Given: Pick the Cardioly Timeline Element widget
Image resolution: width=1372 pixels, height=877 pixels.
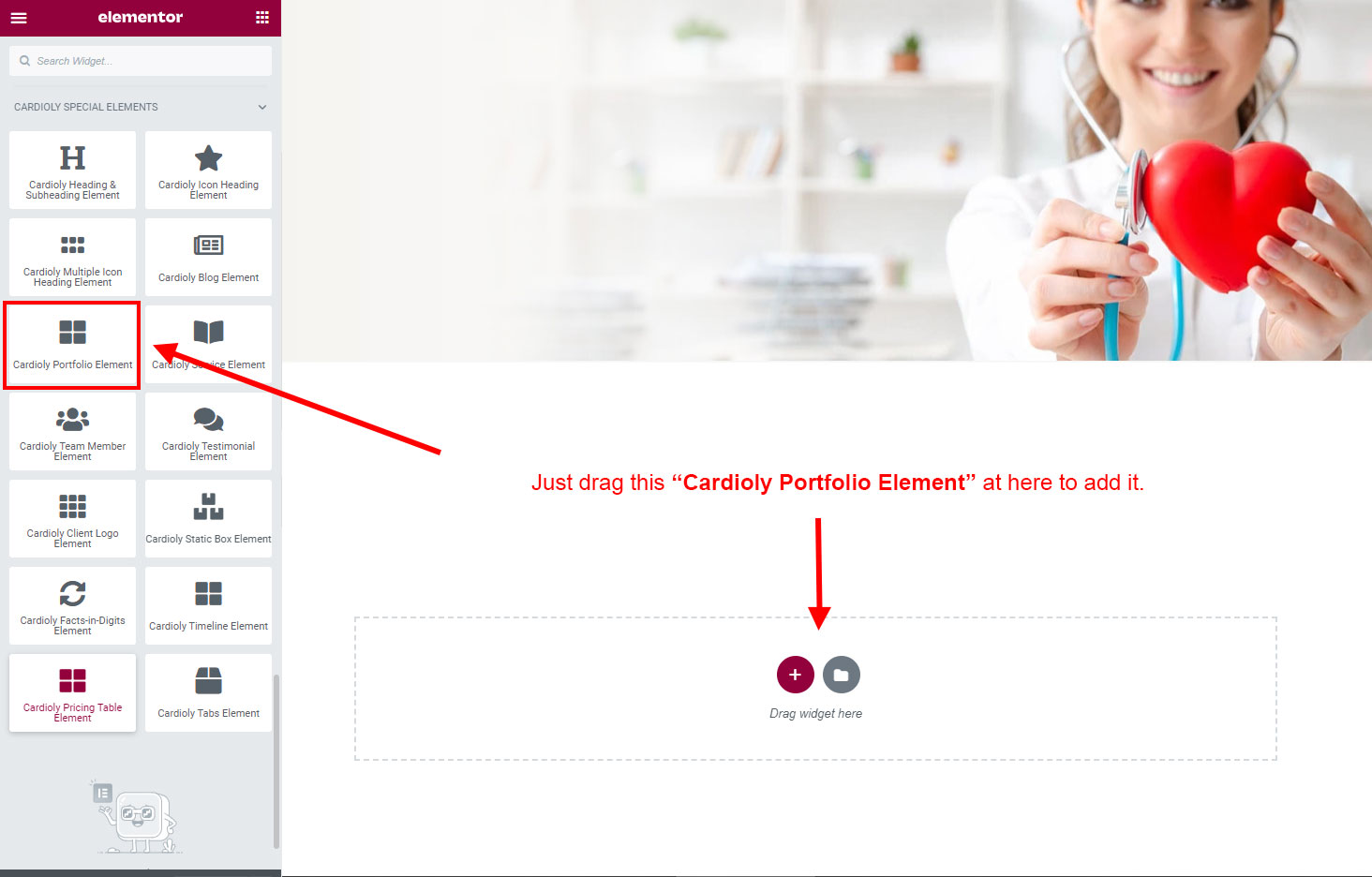Looking at the screenshot, I should [208, 605].
